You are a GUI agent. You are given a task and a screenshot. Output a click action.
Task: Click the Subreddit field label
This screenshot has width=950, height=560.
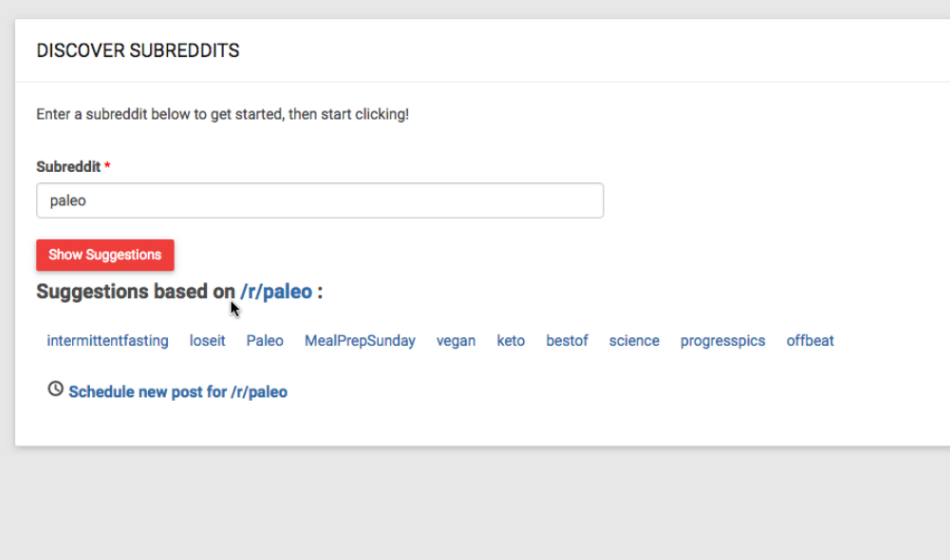click(x=68, y=167)
